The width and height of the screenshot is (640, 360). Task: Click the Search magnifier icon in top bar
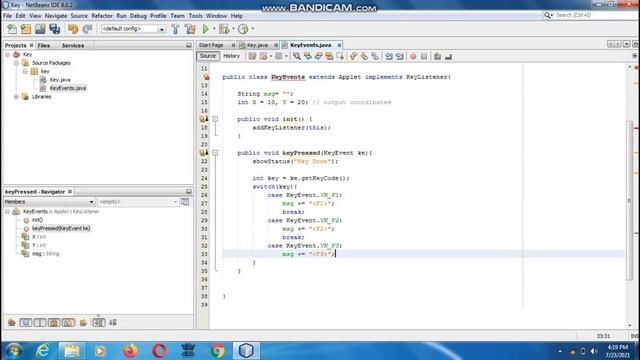coord(548,15)
